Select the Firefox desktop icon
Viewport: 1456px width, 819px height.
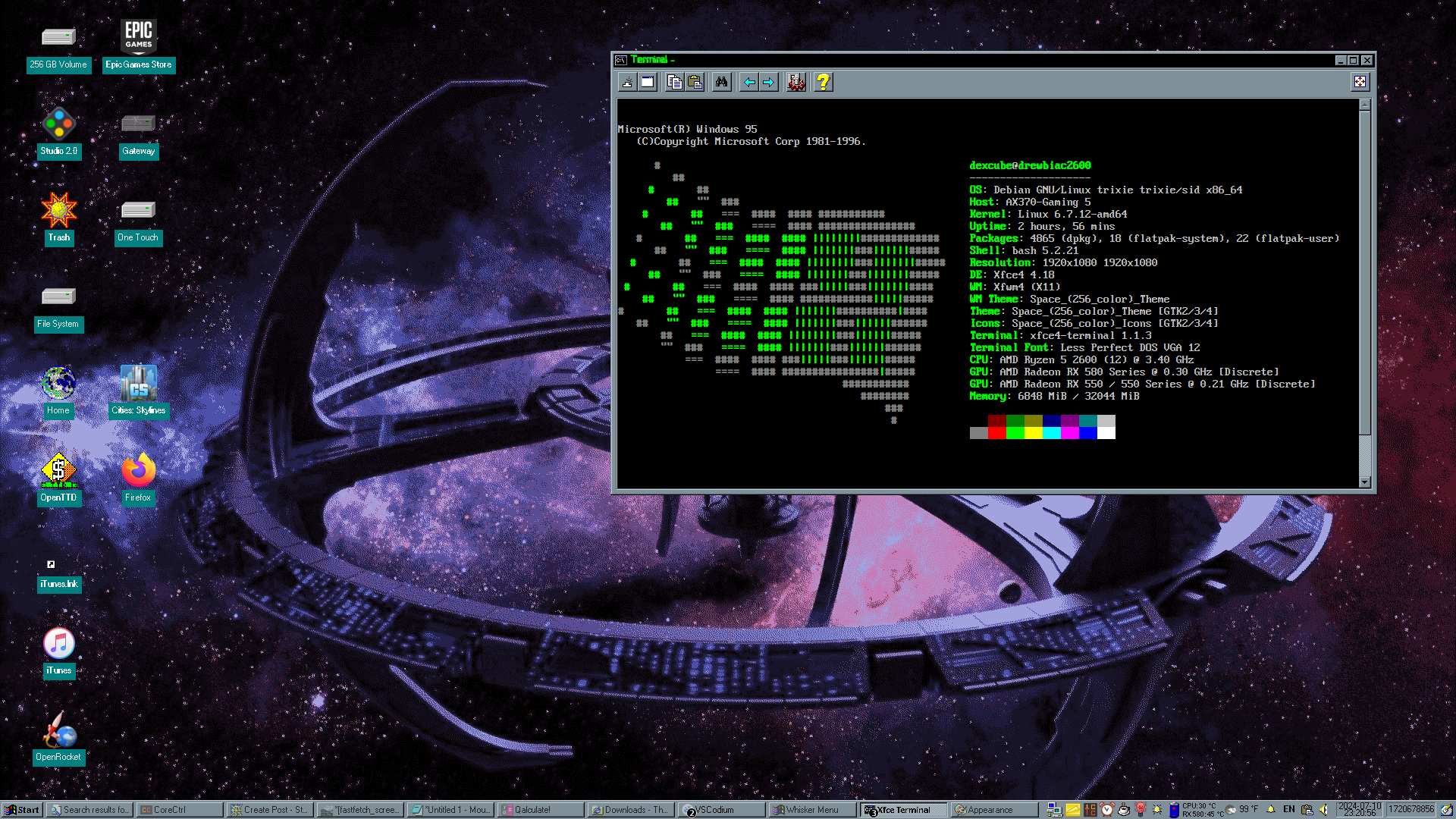[138, 479]
